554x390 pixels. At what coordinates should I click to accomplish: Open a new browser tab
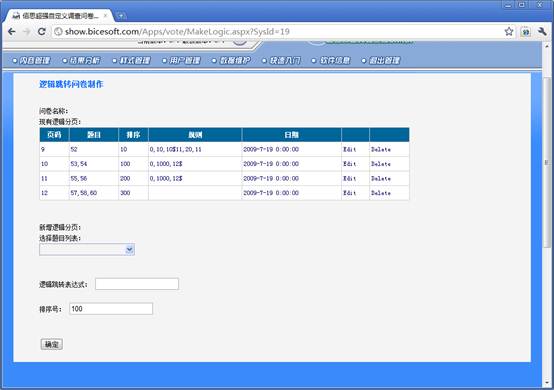121,16
